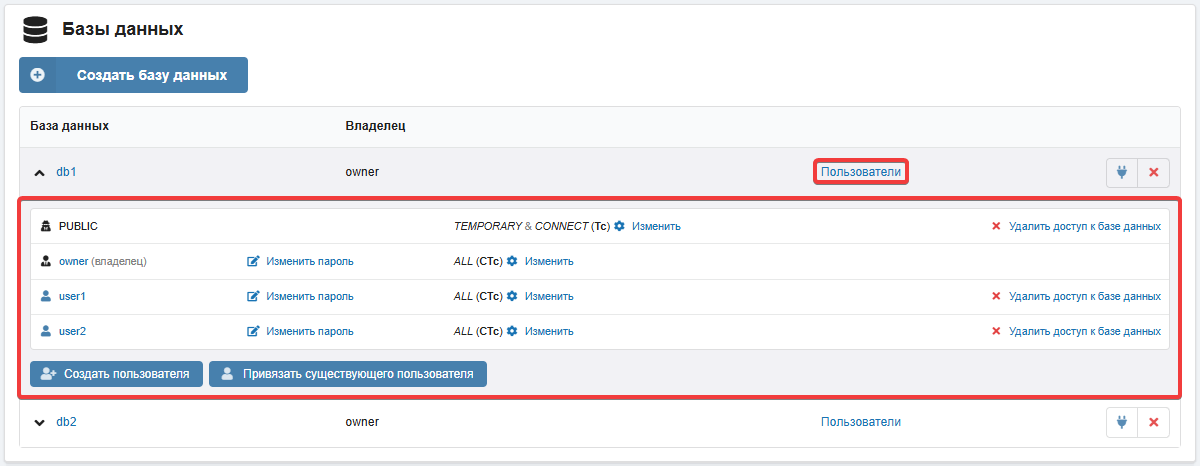
Task: Open the Пользователи link for db2
Action: [x=860, y=422]
